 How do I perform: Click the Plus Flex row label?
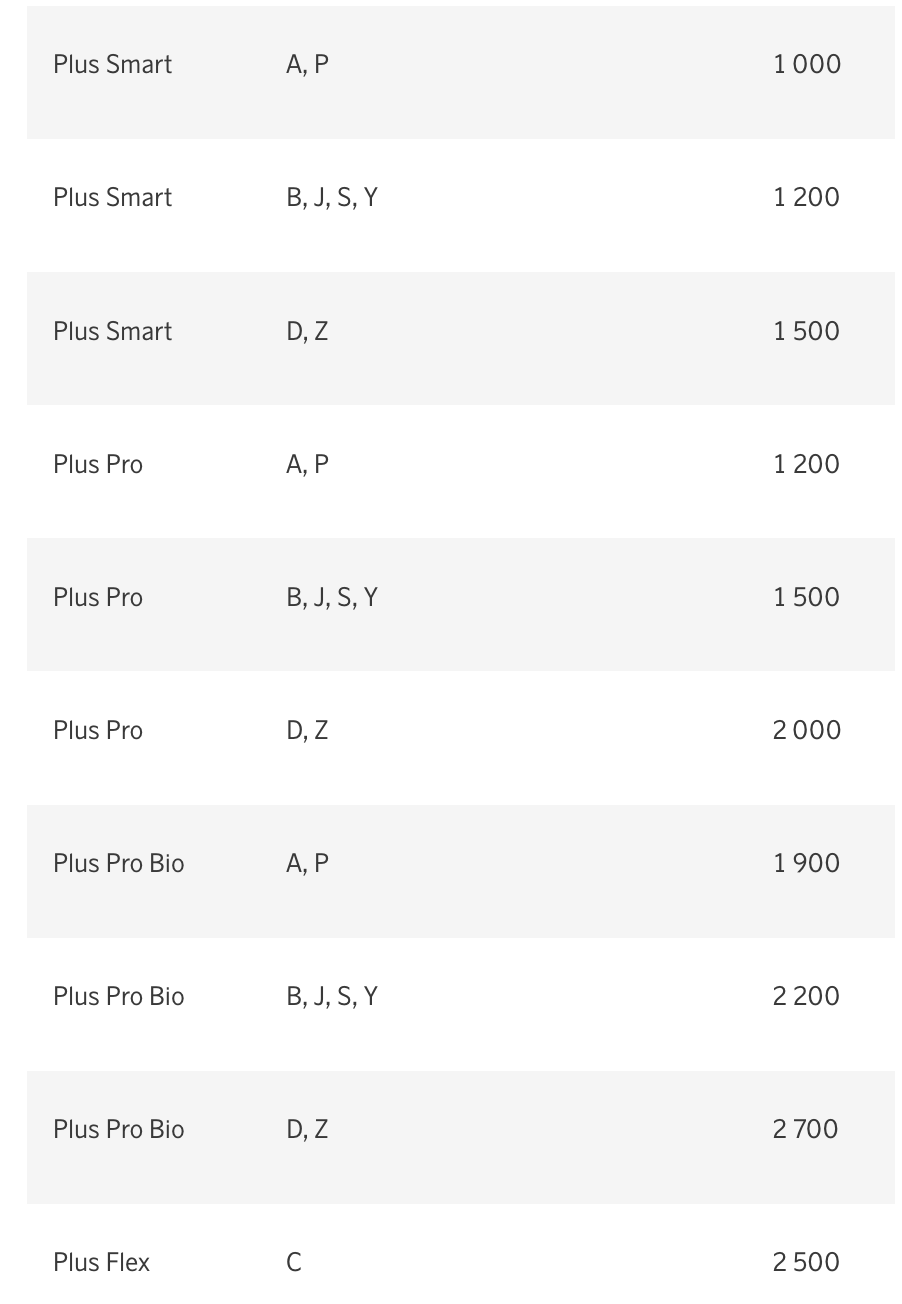coord(102,1262)
